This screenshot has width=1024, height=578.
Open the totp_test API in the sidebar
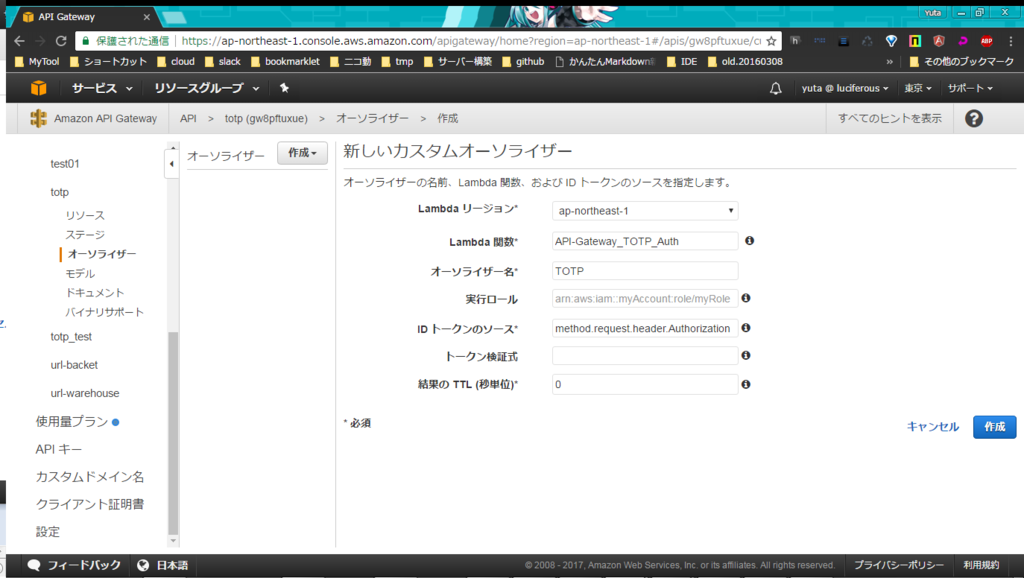tap(71, 336)
